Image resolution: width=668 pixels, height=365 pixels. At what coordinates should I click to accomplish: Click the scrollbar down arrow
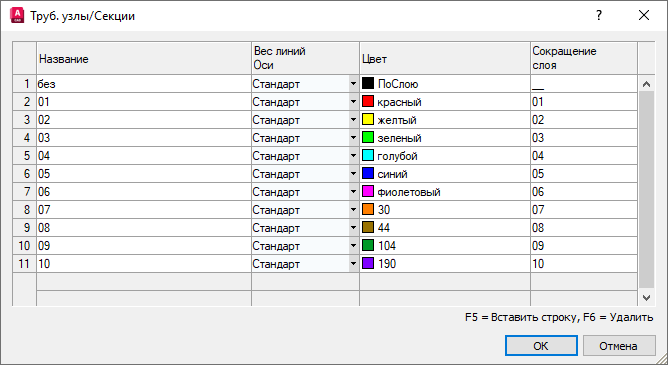coord(646,298)
